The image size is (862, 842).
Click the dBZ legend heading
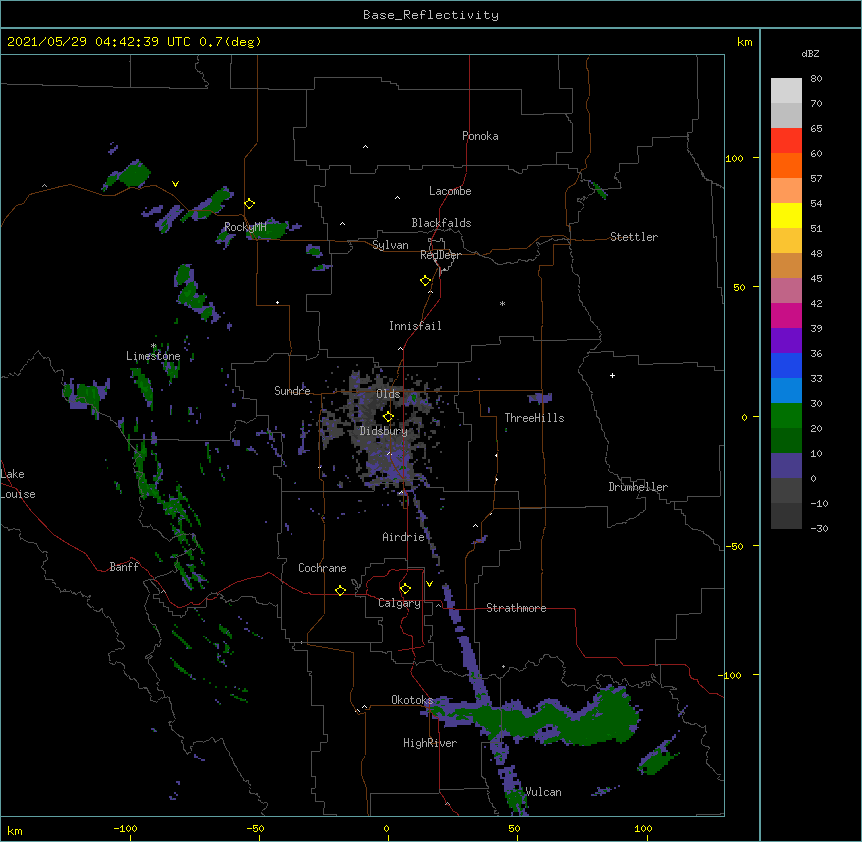[x=810, y=54]
